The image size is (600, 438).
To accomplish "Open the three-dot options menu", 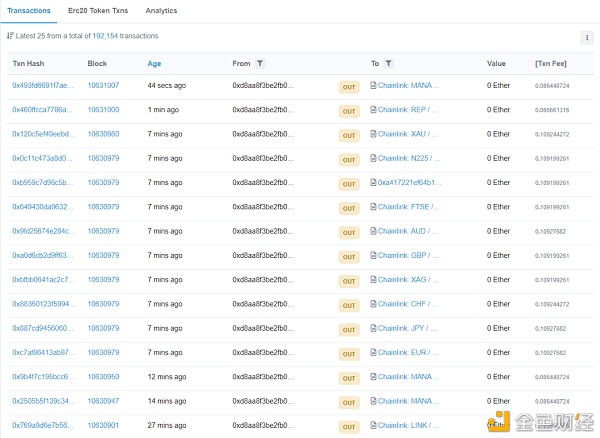I will tap(587, 37).
